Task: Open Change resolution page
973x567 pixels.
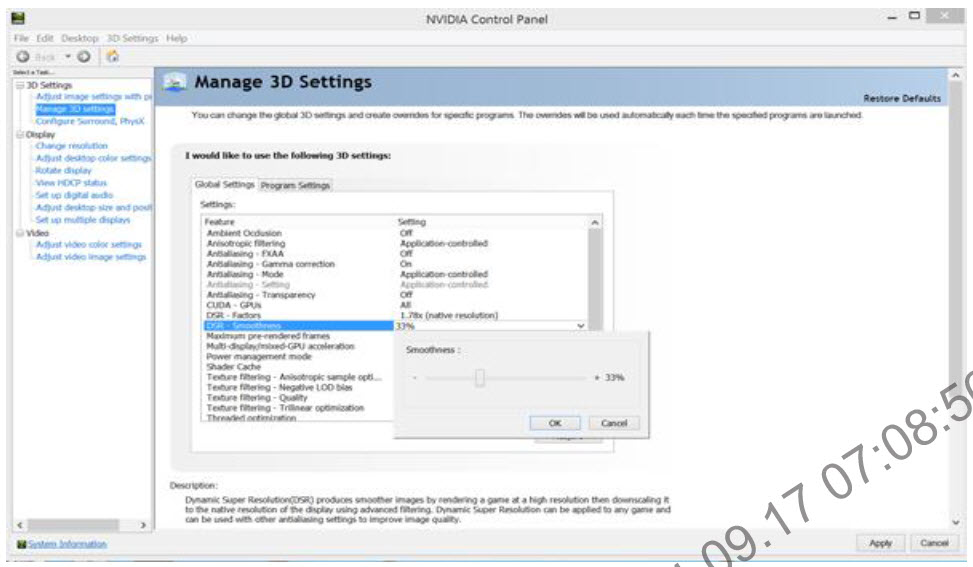Action: (x=71, y=146)
